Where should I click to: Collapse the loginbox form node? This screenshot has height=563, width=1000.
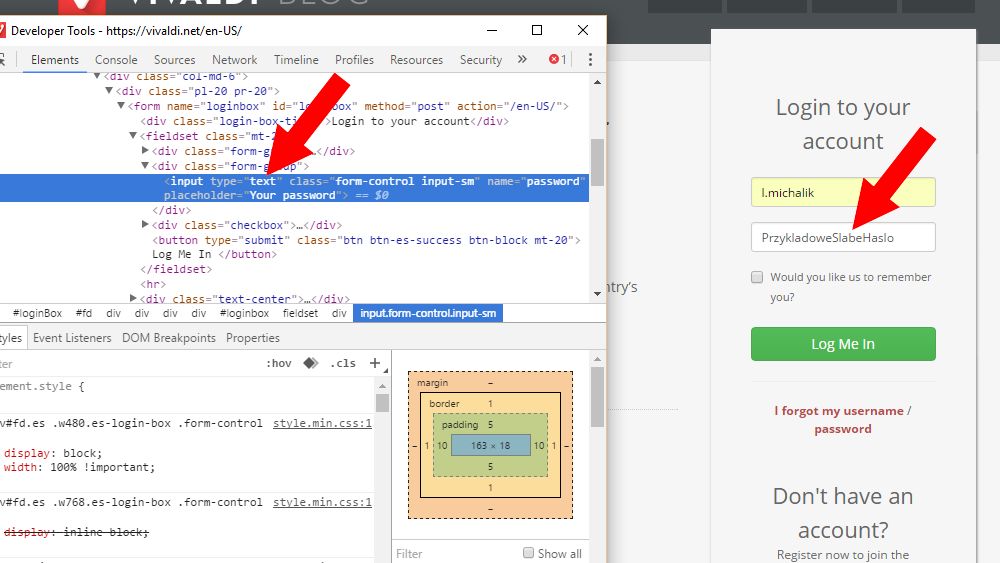(121, 105)
